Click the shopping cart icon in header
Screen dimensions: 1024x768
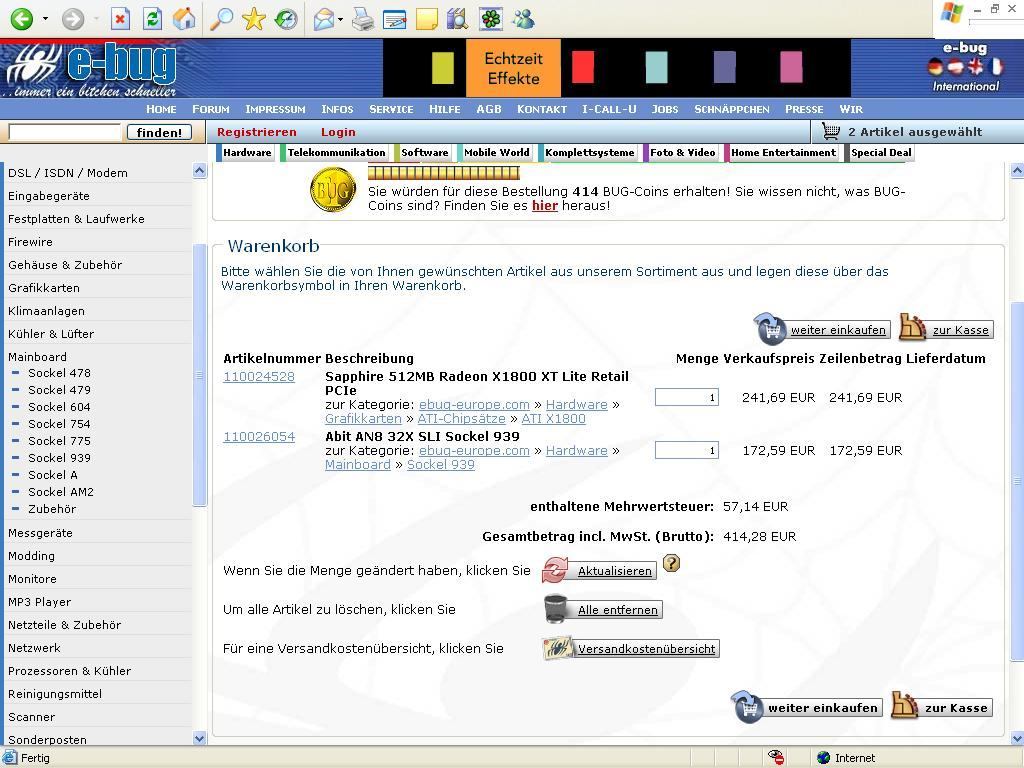point(831,131)
